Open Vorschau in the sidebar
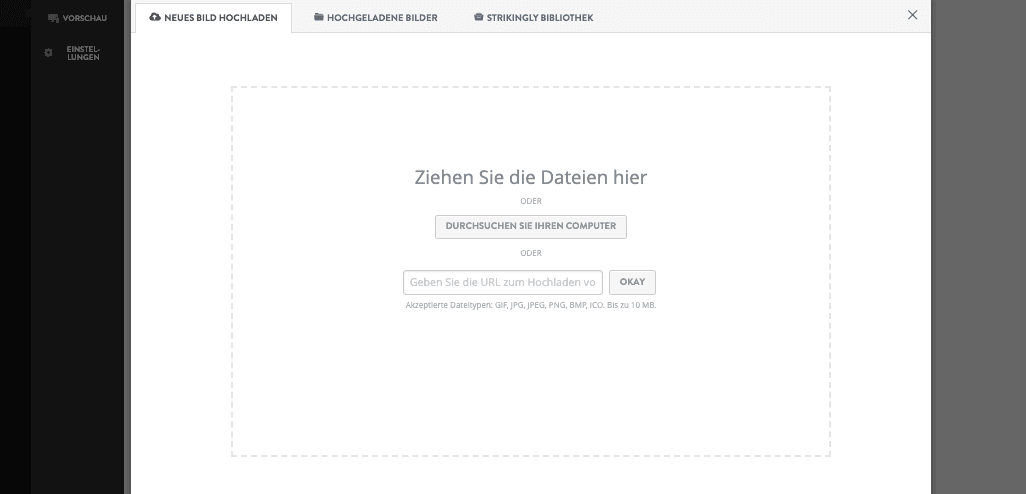 point(77,18)
